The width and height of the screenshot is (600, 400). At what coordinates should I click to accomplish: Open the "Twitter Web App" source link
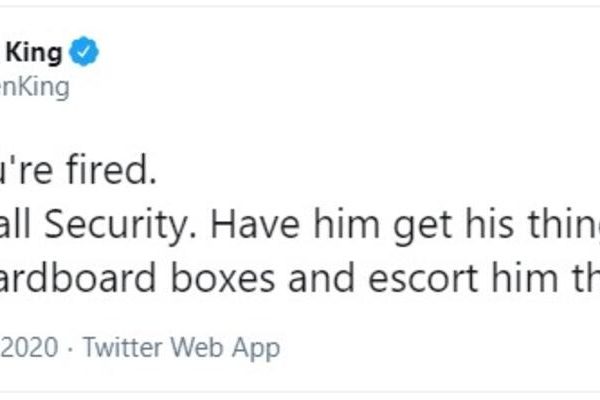(x=181, y=348)
